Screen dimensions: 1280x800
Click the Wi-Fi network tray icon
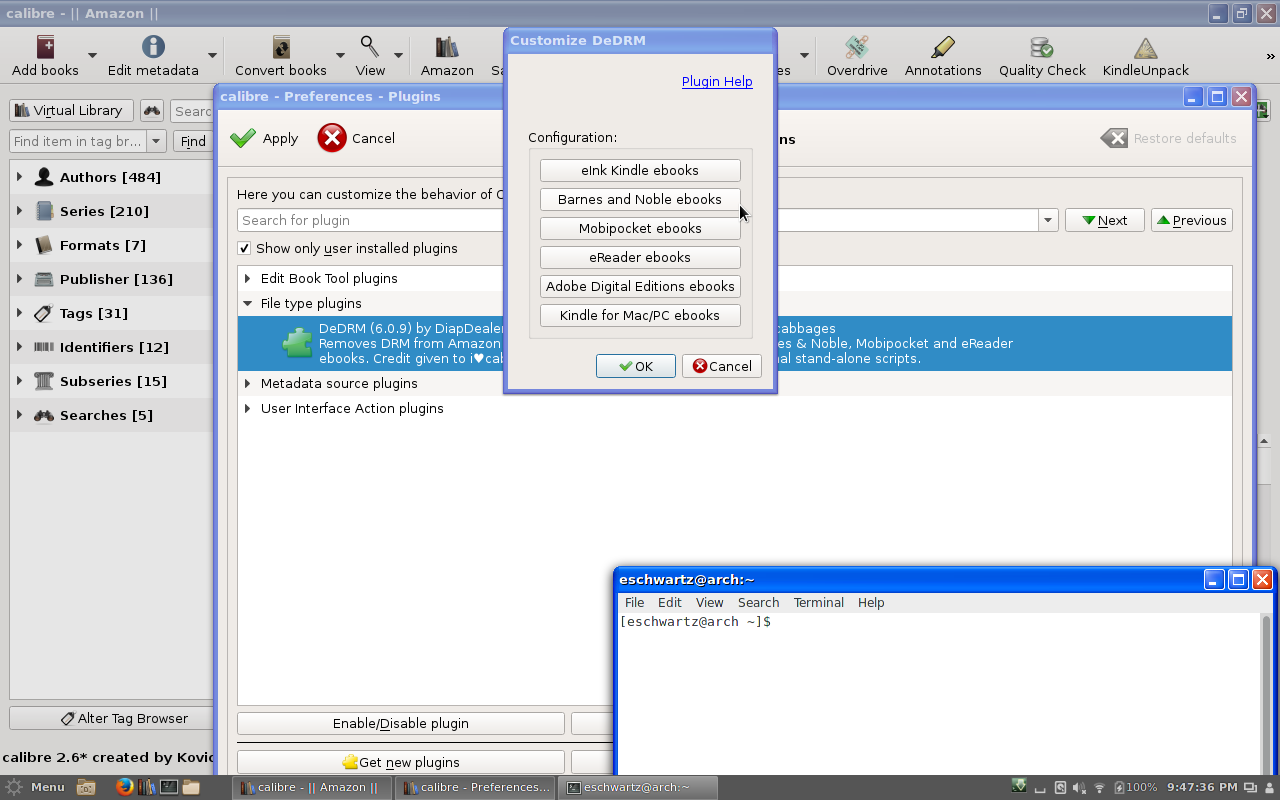pos(1100,787)
